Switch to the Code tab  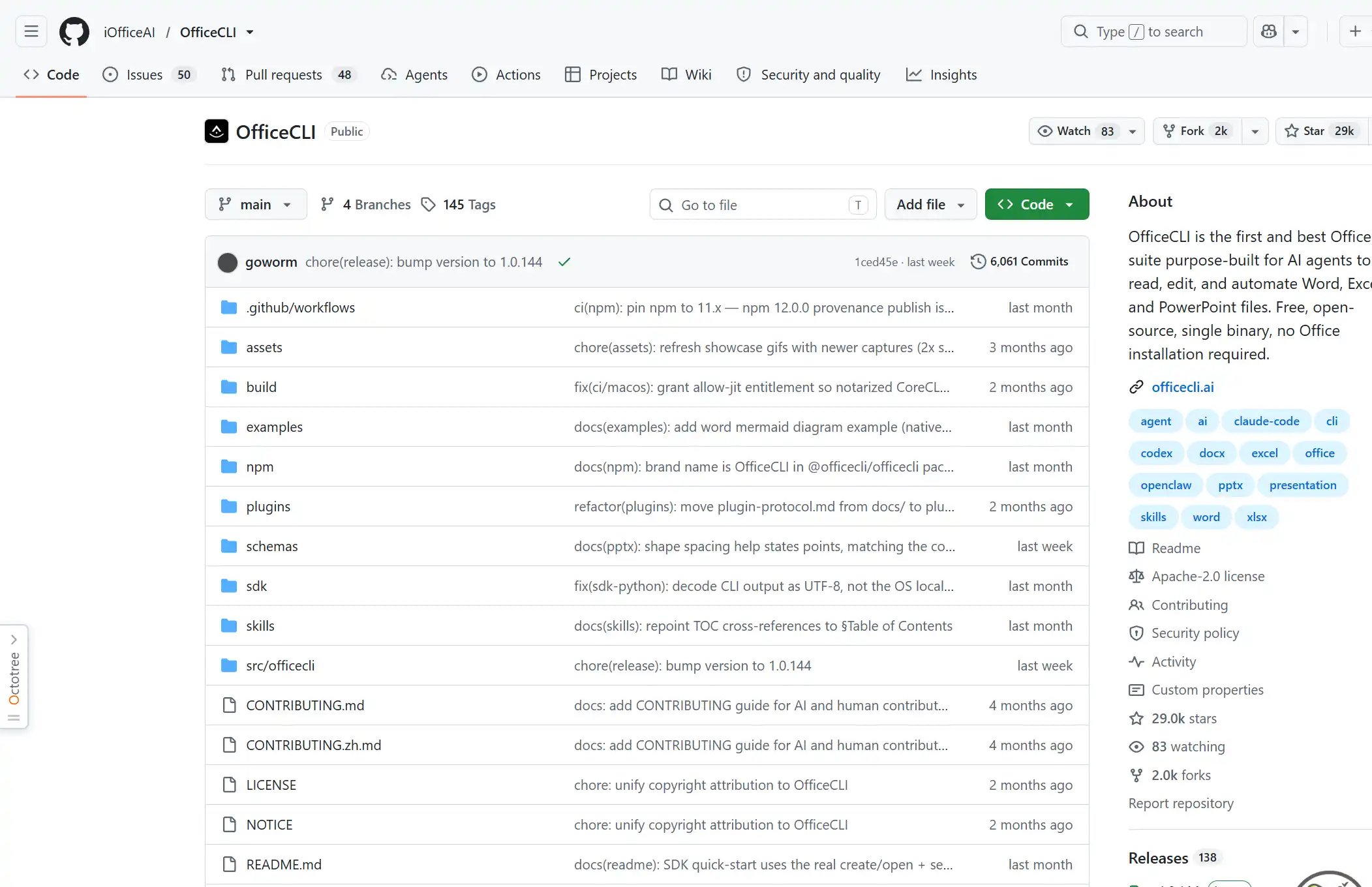pyautogui.click(x=52, y=74)
